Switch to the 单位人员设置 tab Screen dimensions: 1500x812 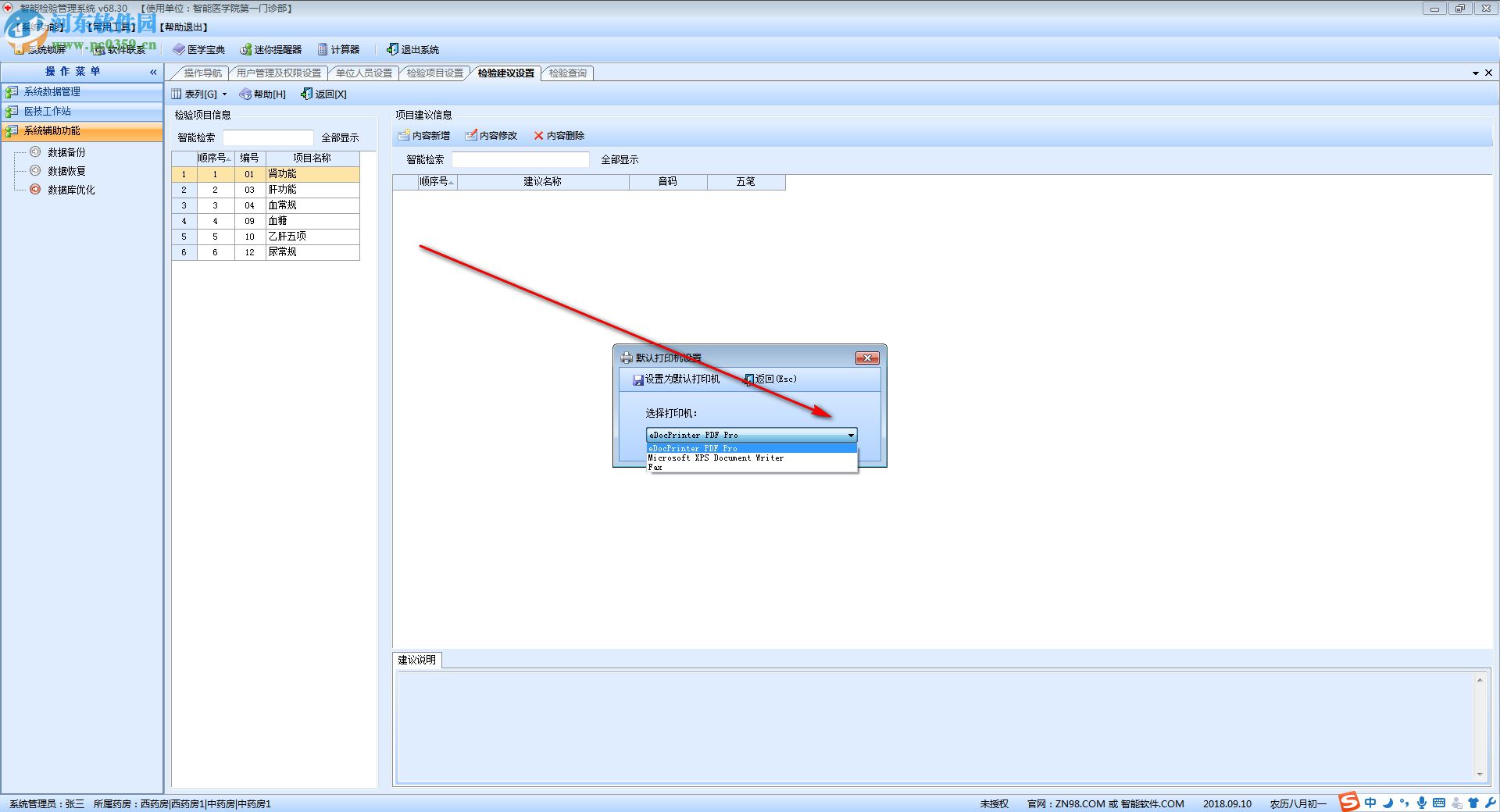(364, 73)
